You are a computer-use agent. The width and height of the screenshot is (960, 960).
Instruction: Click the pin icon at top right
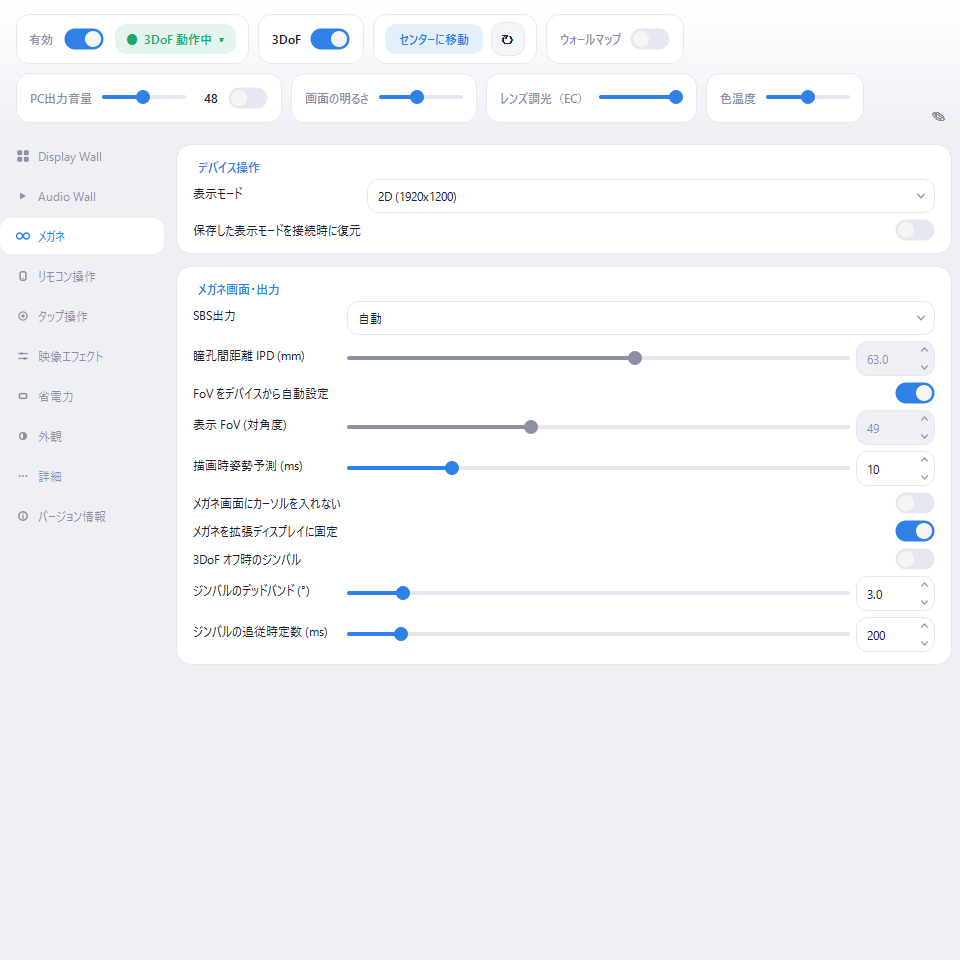[938, 116]
